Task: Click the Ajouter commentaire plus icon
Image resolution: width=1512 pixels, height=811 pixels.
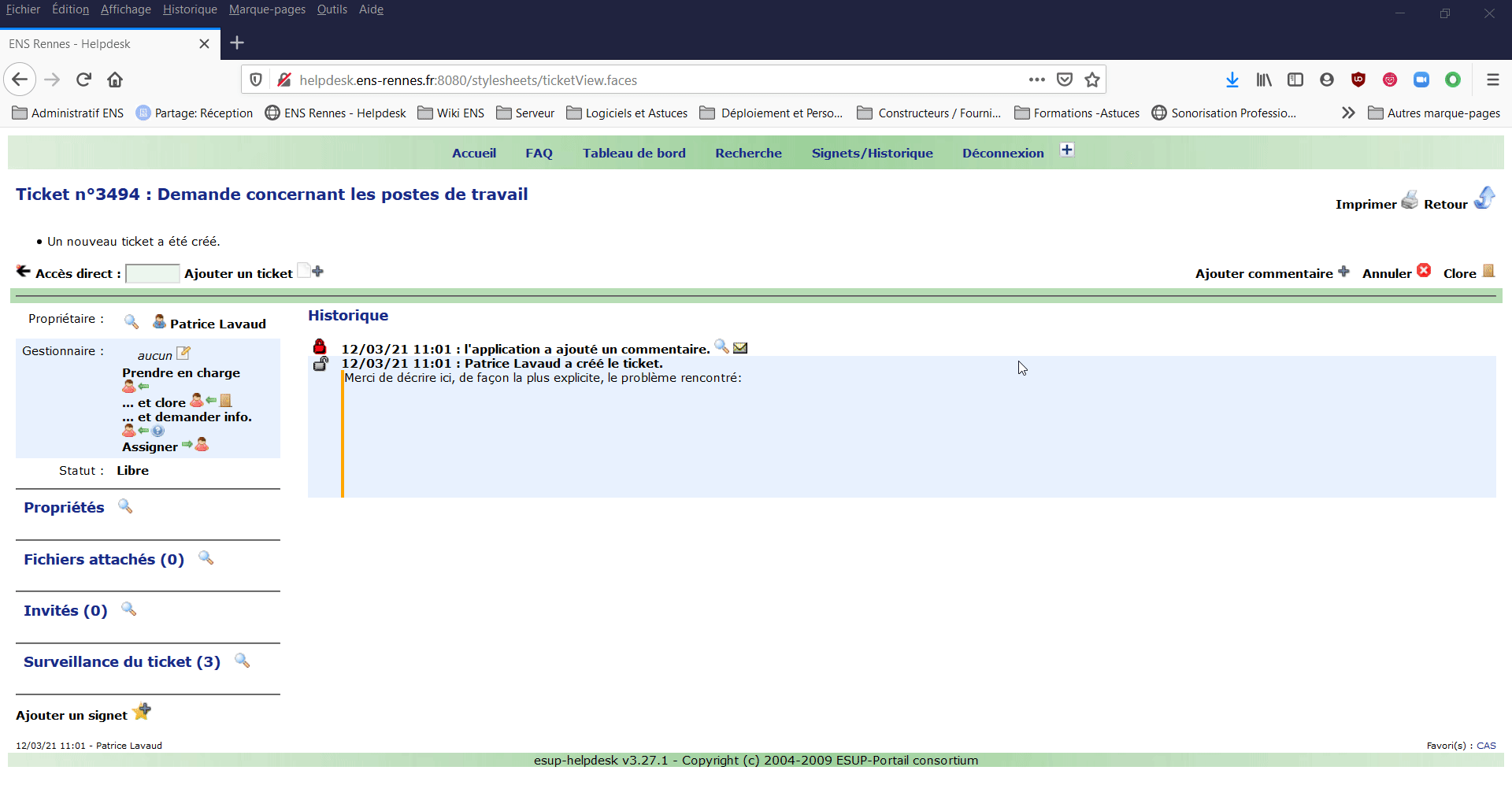Action: pyautogui.click(x=1343, y=272)
